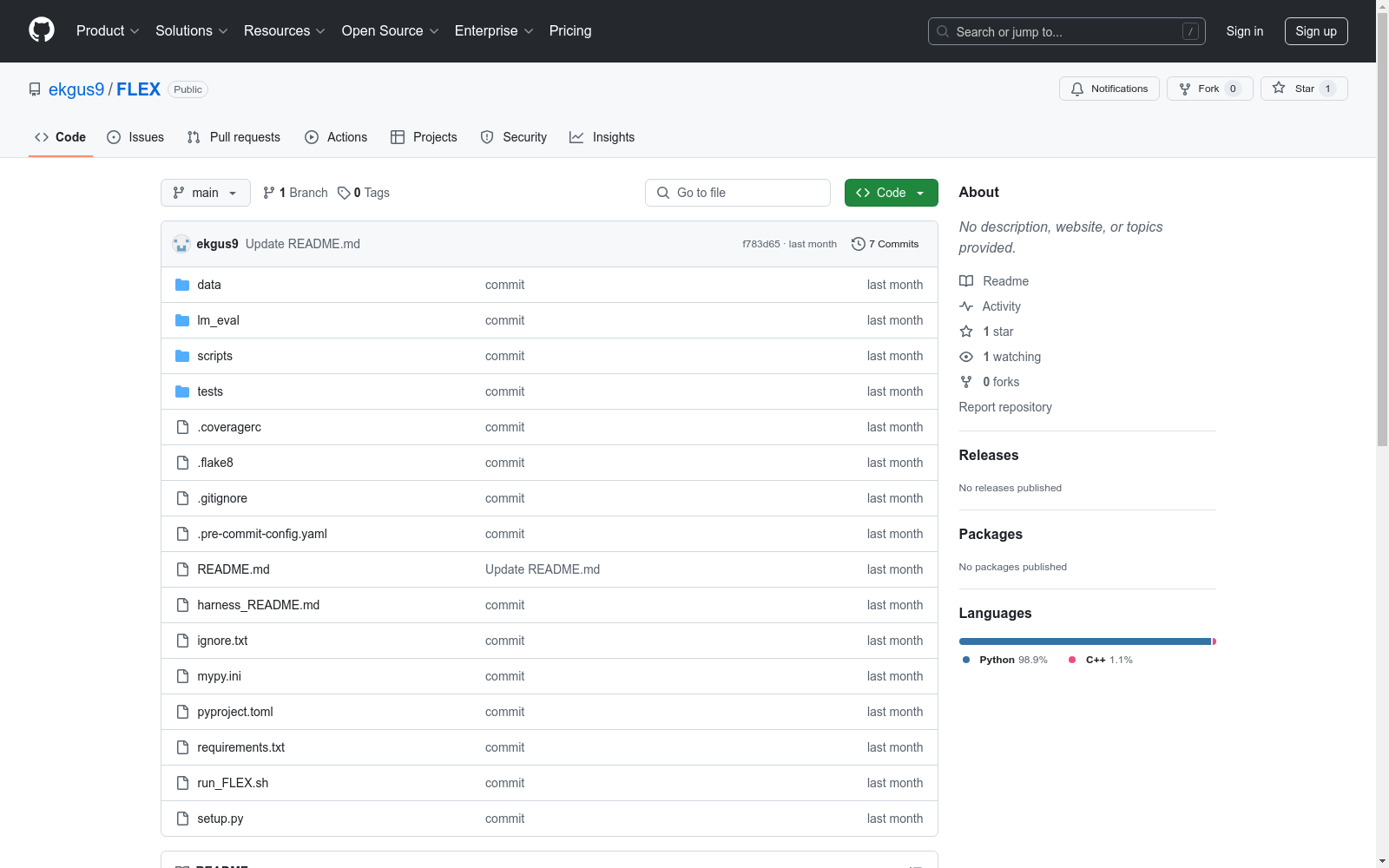Open the requirements.txt file

point(241,747)
